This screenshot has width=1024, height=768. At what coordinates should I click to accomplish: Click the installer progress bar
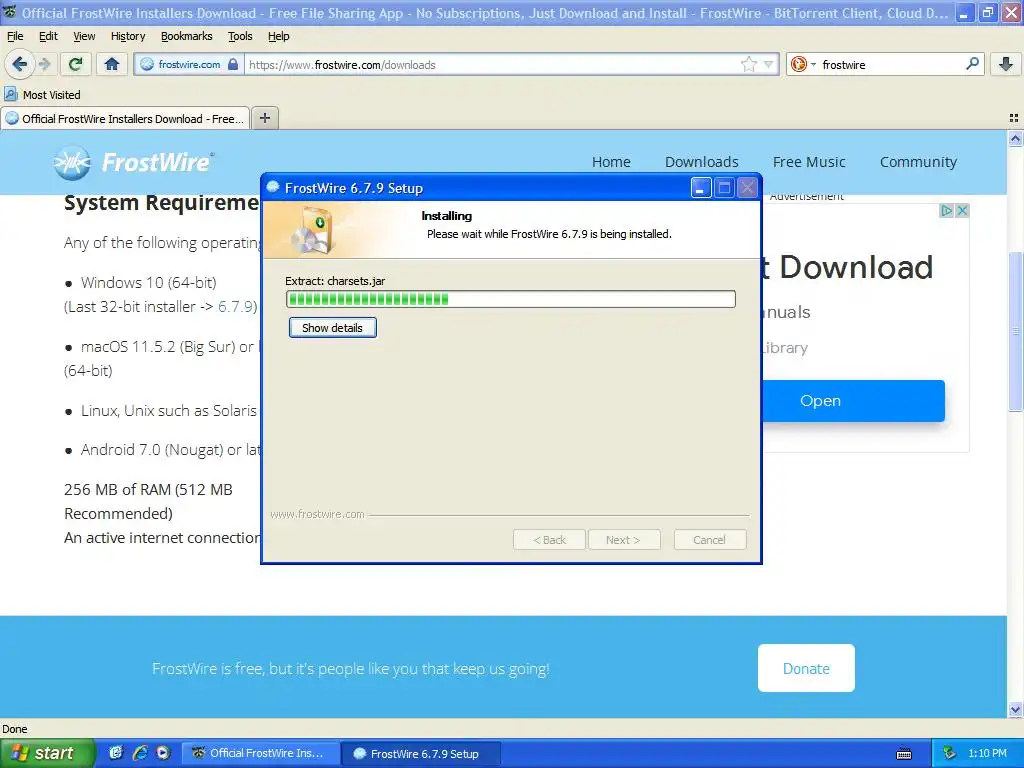[511, 299]
